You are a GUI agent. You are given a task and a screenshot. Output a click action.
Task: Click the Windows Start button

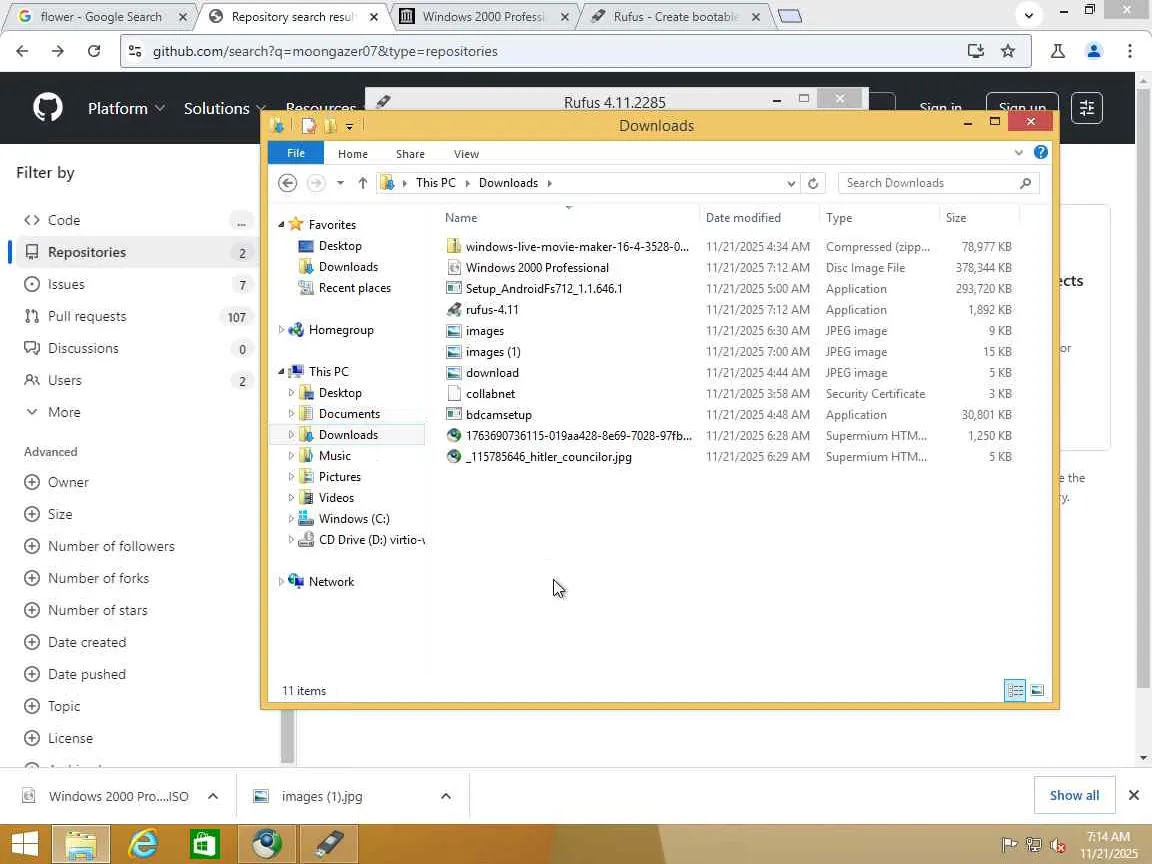coord(24,844)
